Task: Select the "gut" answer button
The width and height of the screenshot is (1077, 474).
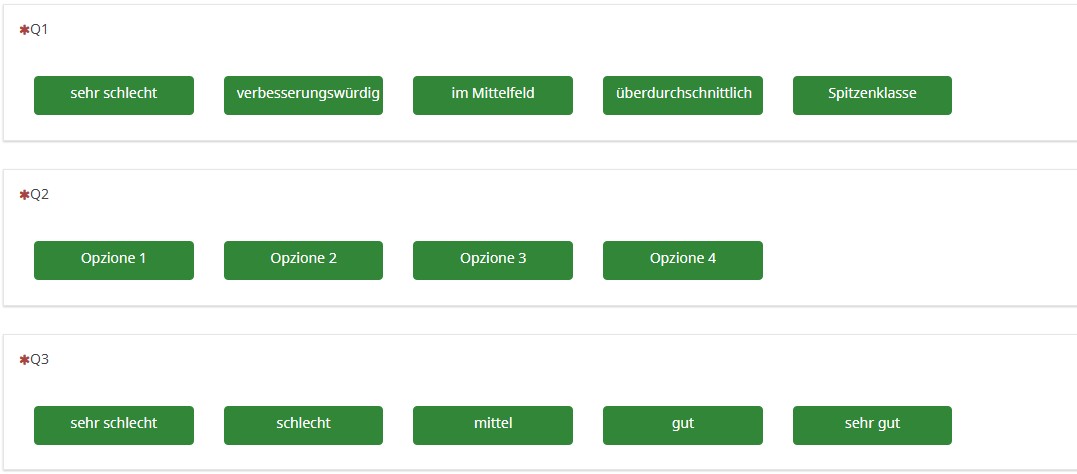Action: [682, 425]
